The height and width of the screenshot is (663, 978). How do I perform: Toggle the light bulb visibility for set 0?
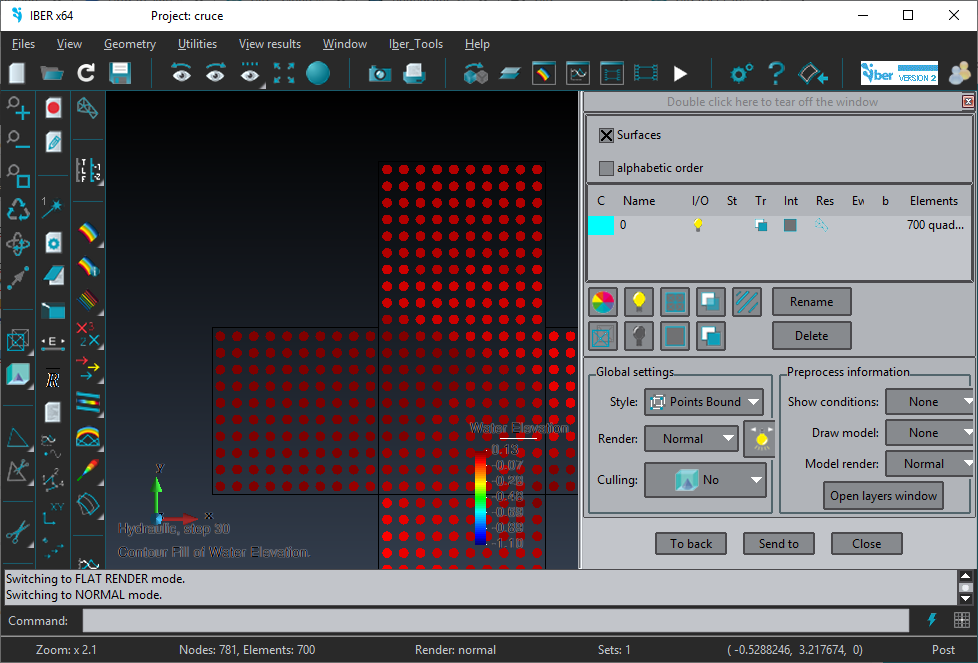coord(698,226)
